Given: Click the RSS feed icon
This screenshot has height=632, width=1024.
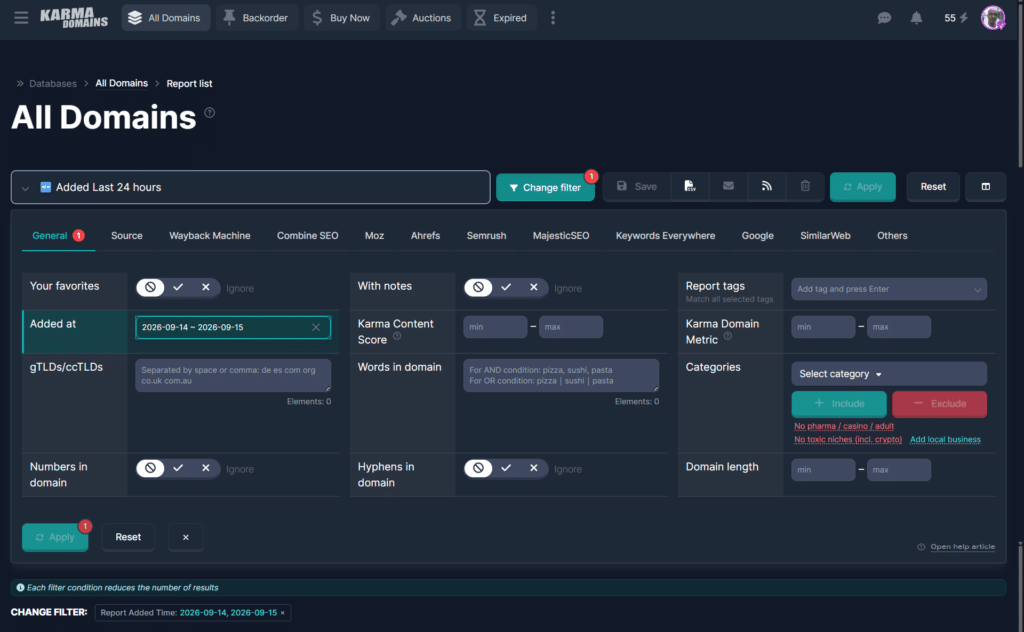Looking at the screenshot, I should (767, 186).
